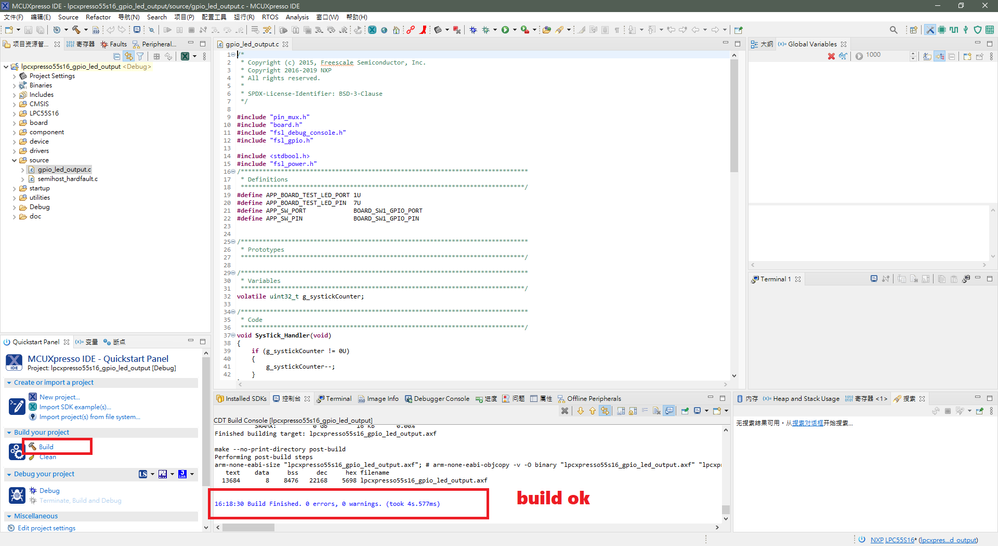Toggle scroll lock in build console
This screenshot has width=998, height=546.
tap(633, 411)
